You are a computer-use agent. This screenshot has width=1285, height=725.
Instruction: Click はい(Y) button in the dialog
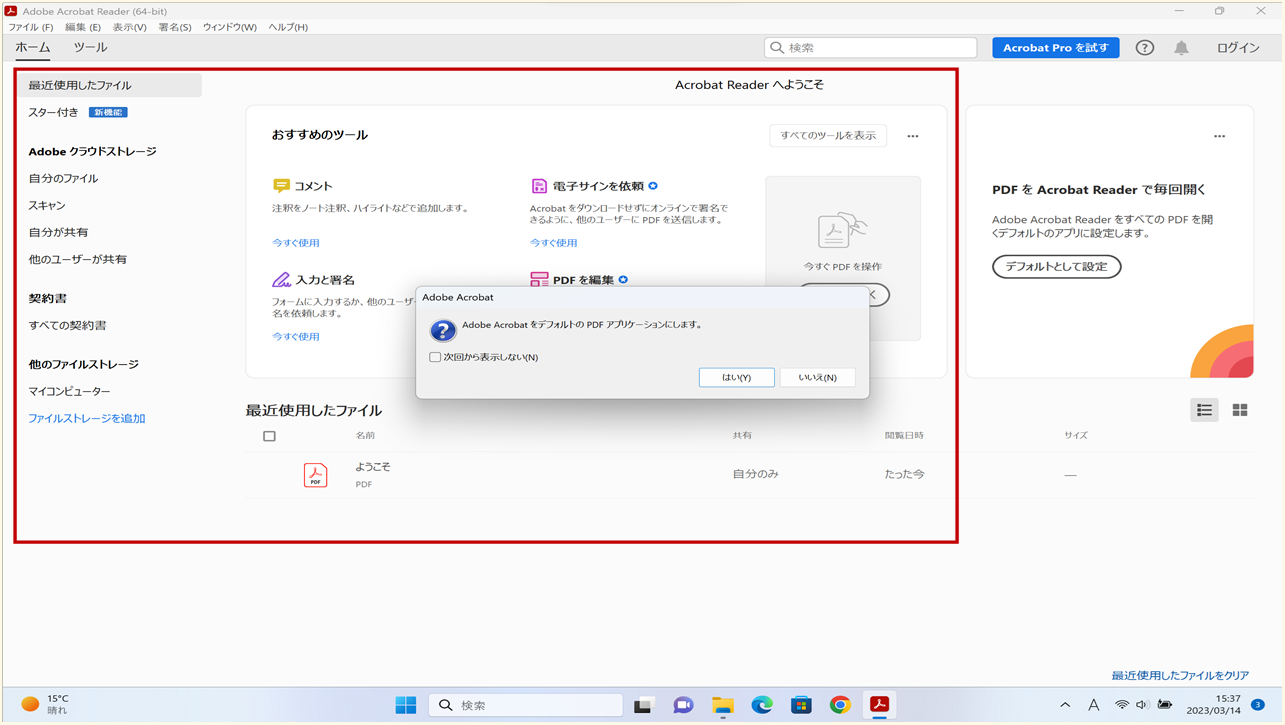737,377
